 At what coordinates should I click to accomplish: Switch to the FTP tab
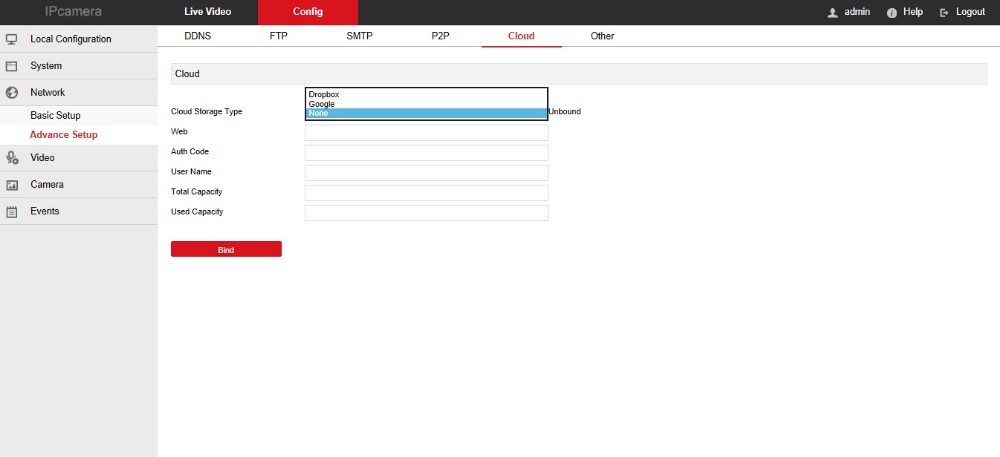coord(279,36)
